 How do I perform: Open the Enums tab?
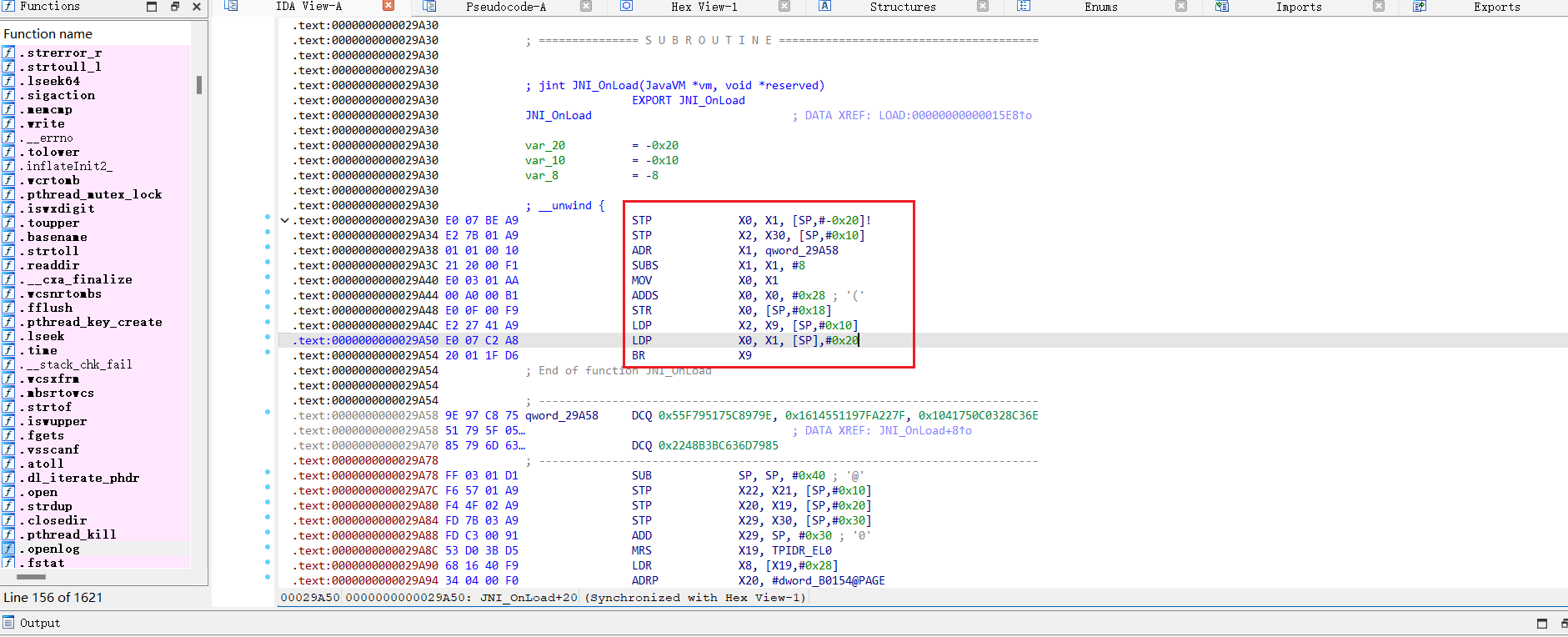(x=1100, y=7)
